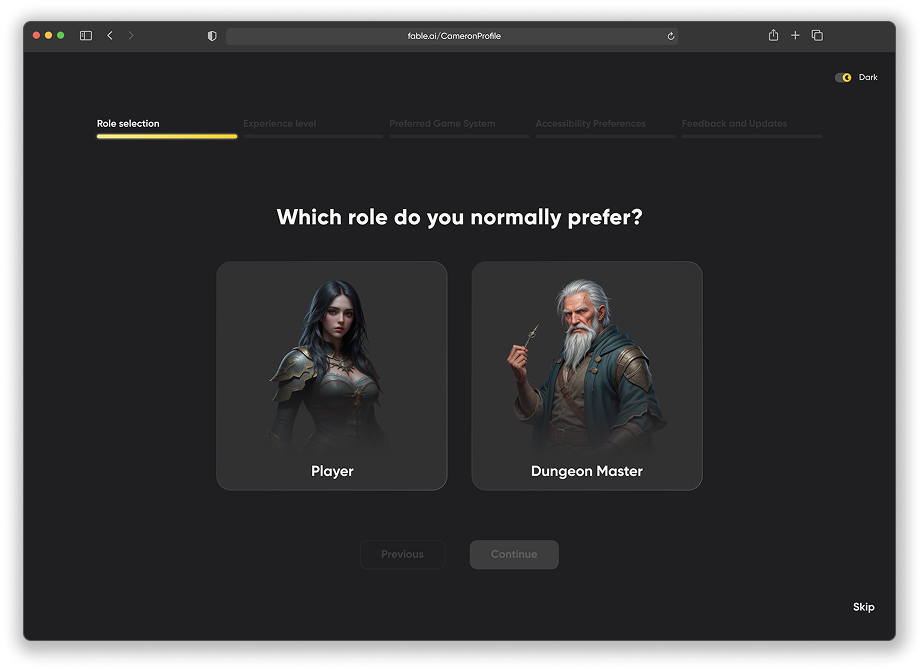Click the Safari sidebar toggle icon

click(86, 36)
